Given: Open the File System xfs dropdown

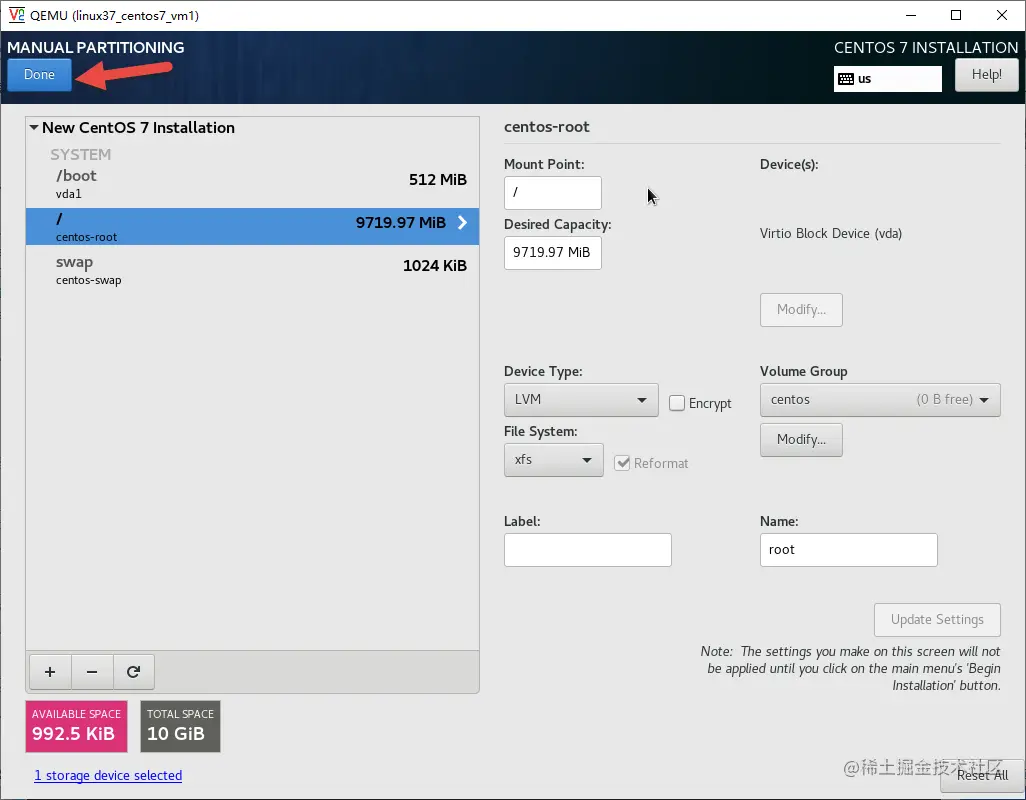Looking at the screenshot, I should [x=553, y=460].
